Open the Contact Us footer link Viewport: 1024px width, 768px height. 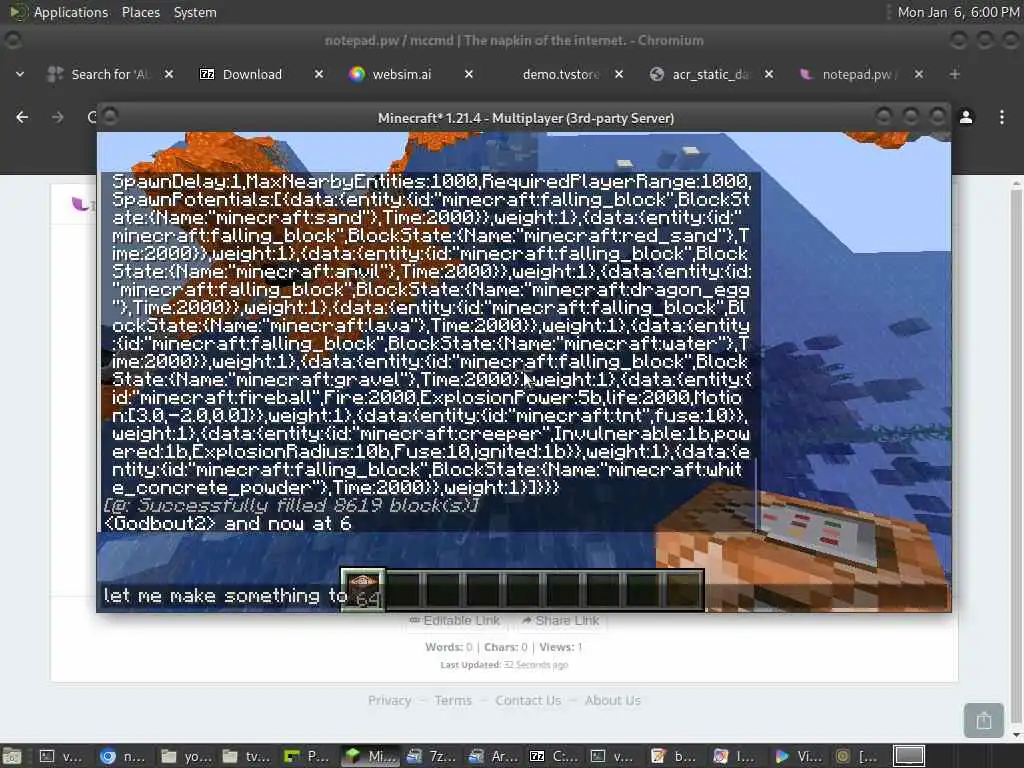point(528,700)
